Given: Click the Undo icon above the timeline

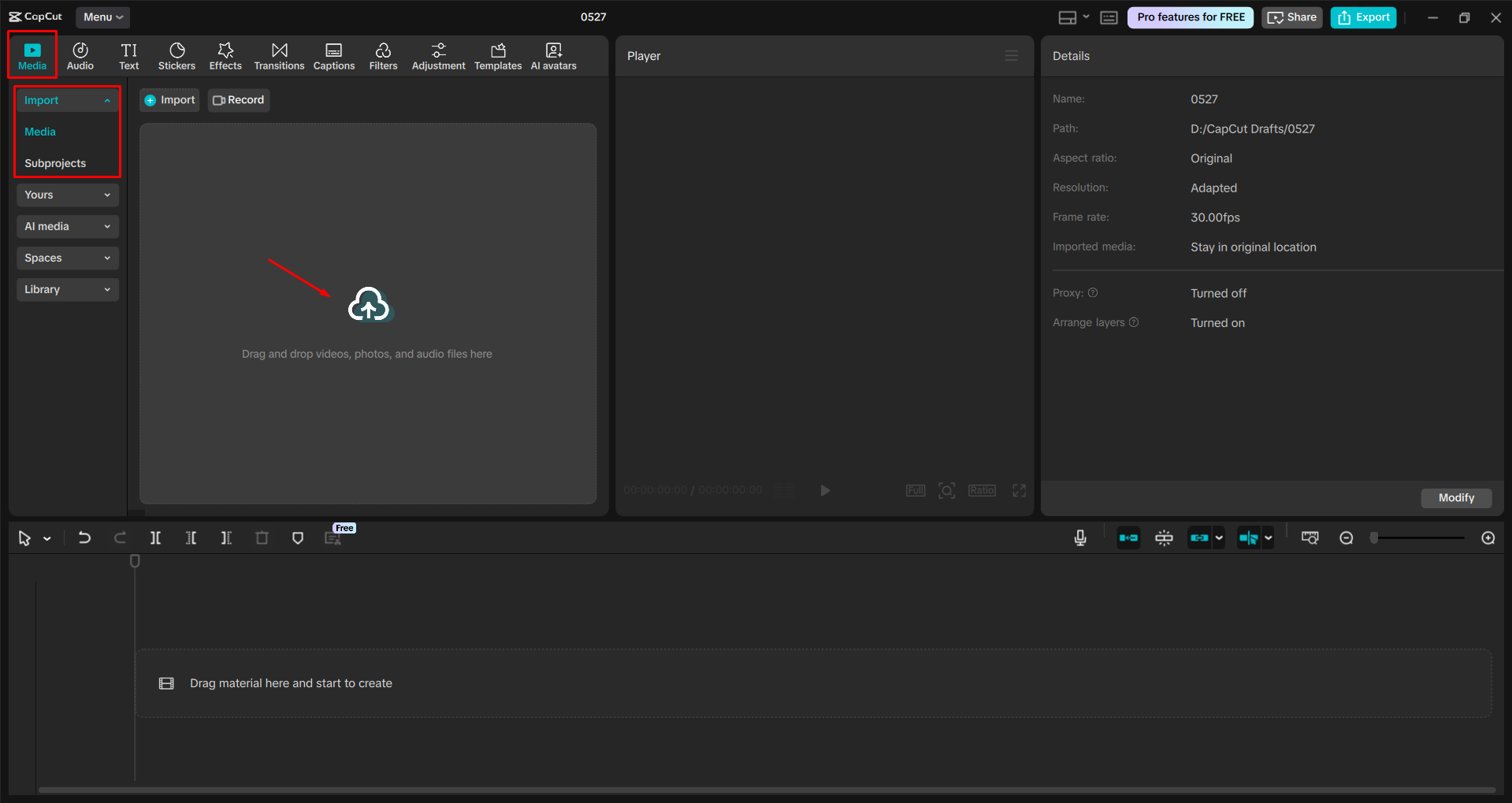Looking at the screenshot, I should [x=84, y=537].
